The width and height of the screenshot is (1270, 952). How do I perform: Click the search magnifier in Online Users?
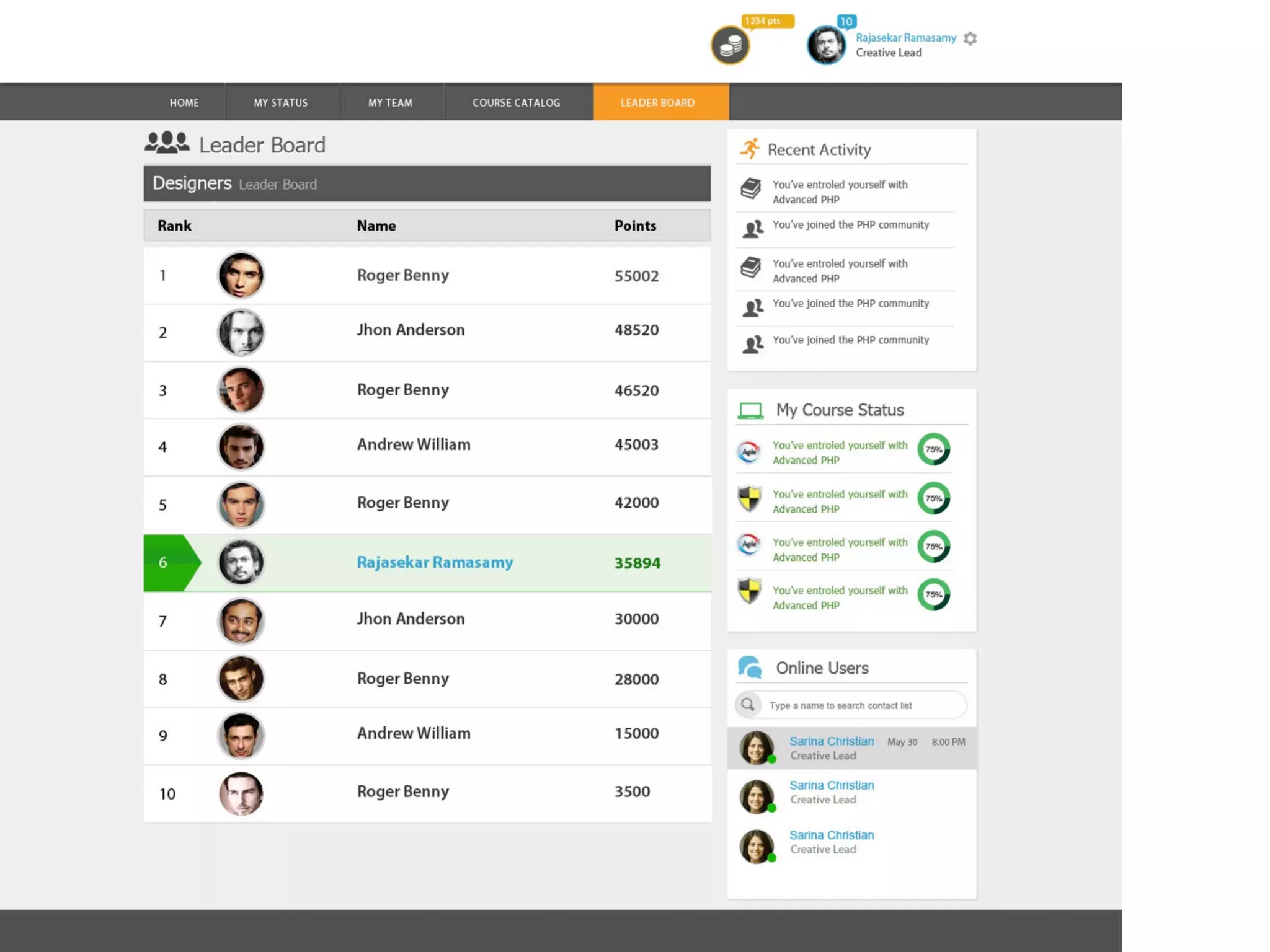748,705
